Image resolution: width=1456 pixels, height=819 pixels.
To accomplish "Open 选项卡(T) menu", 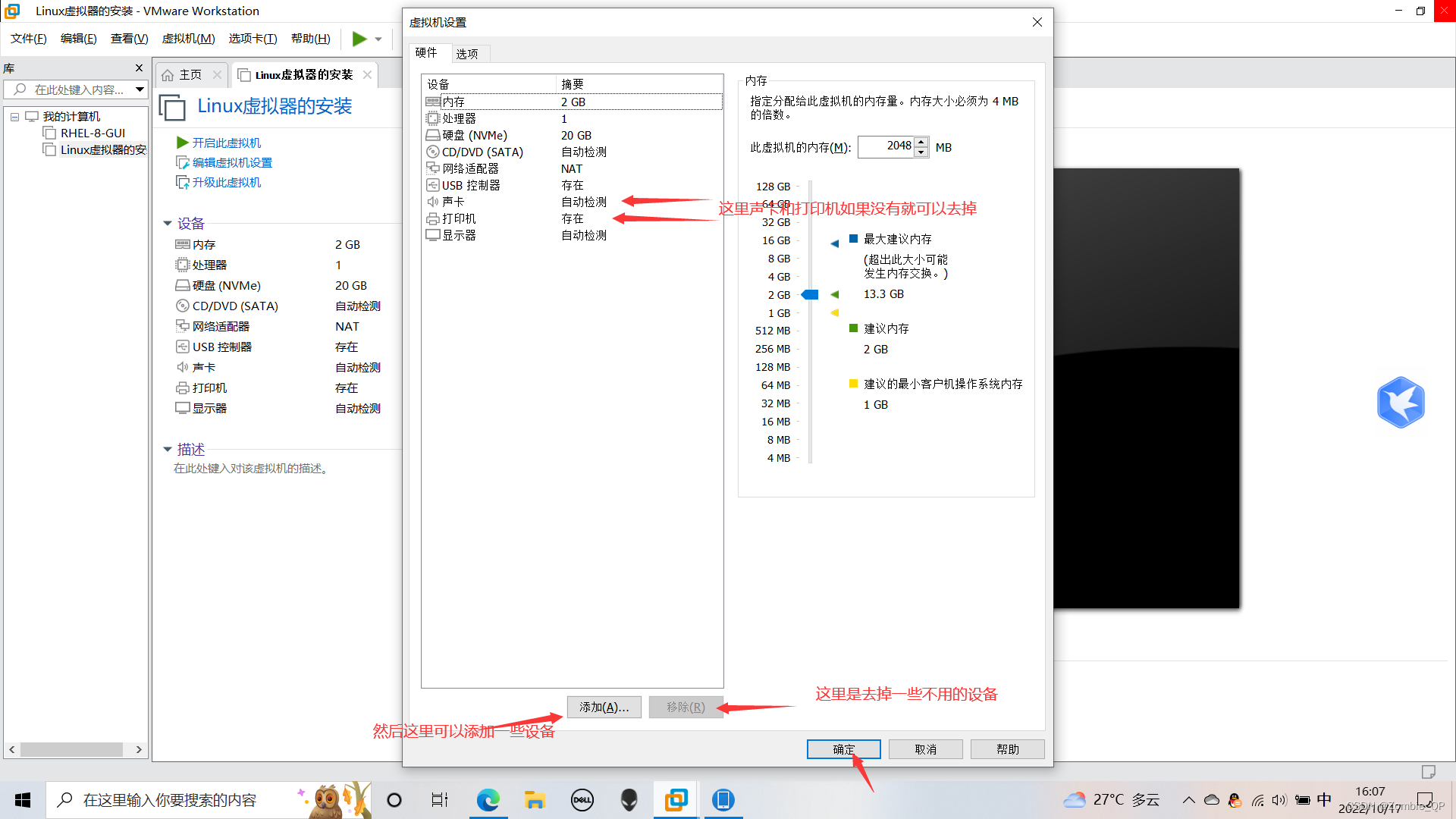I will [x=253, y=39].
